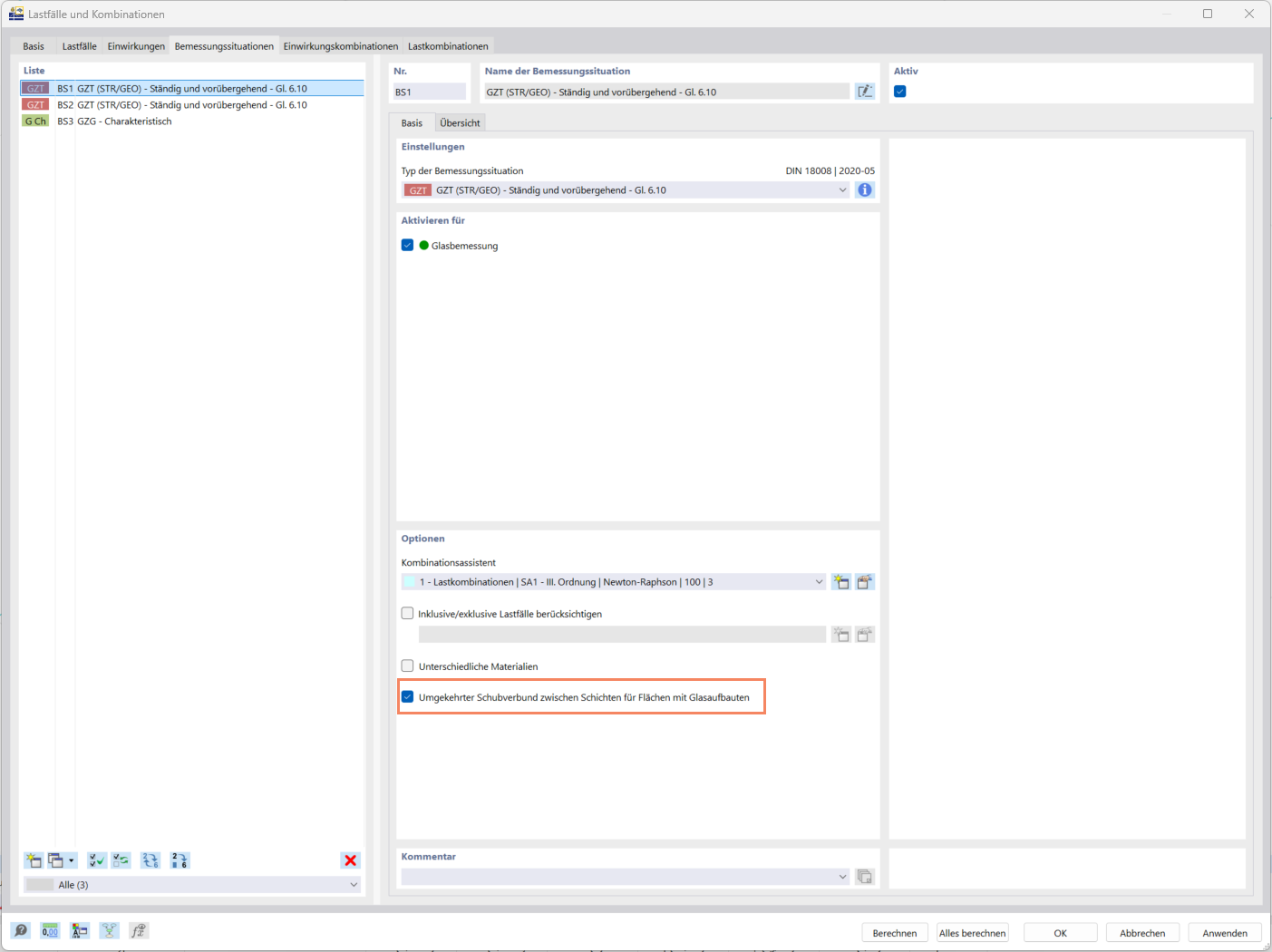Open the Typ der Bemessungssituation dropdown

point(843,189)
